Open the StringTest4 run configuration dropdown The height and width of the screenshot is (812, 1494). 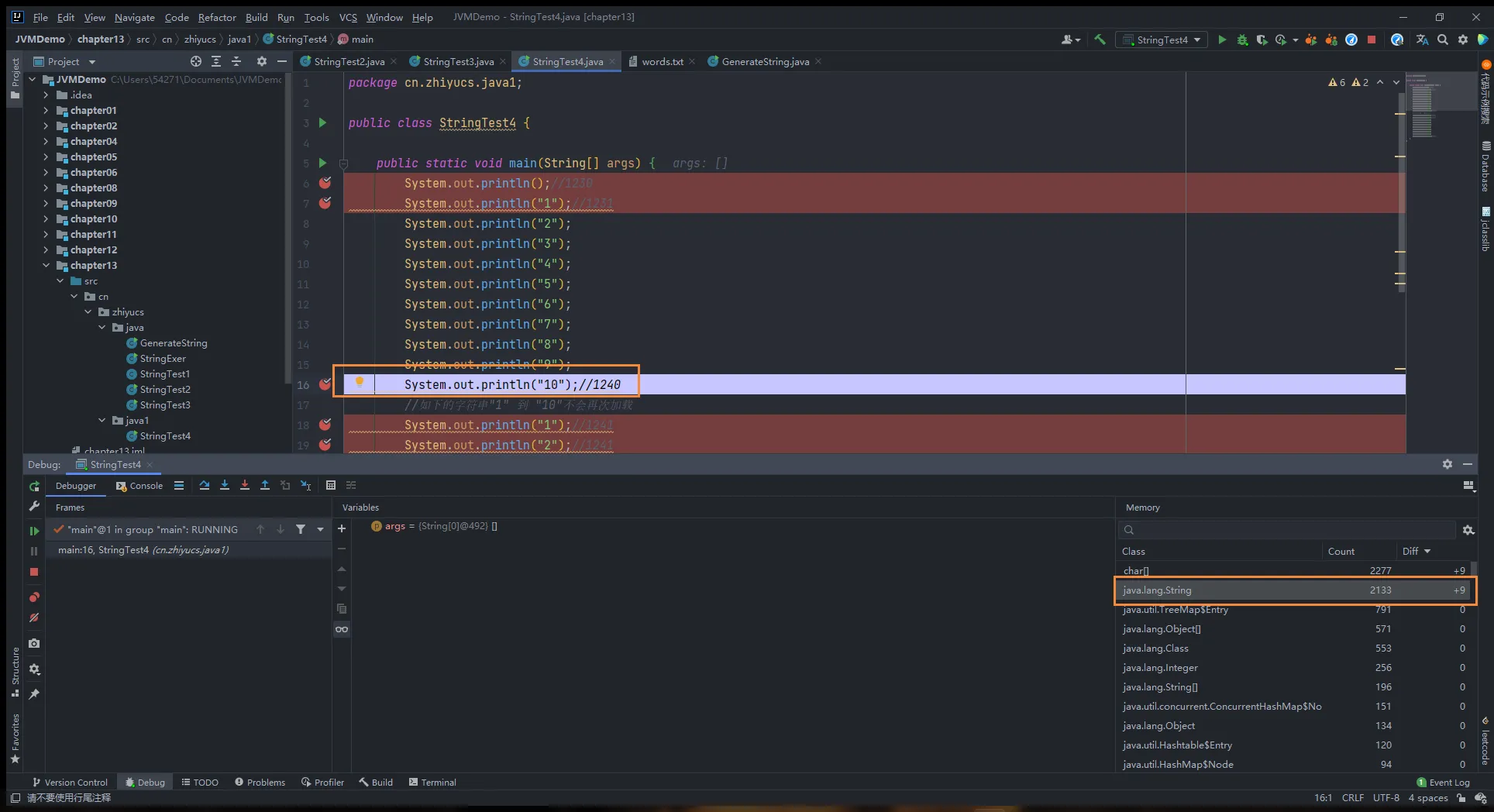[1162, 40]
